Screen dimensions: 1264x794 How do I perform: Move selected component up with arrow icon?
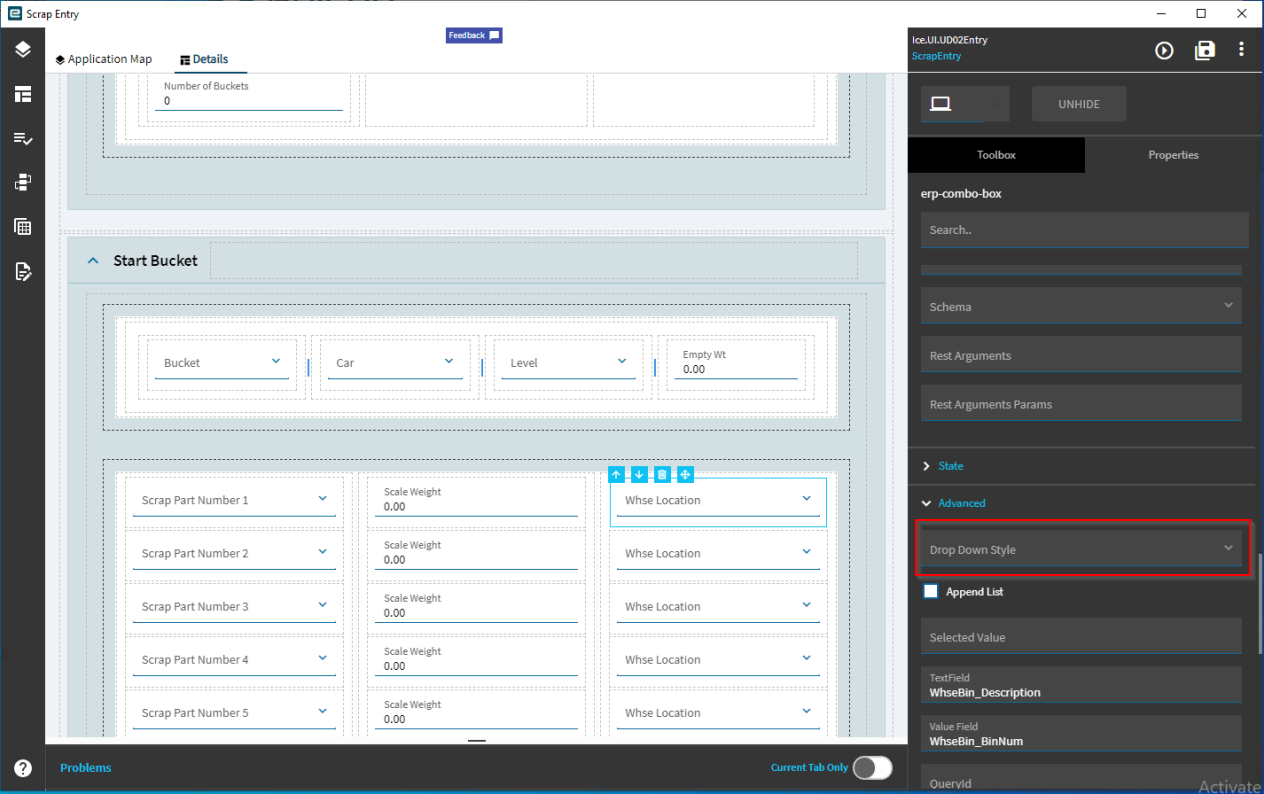616,475
